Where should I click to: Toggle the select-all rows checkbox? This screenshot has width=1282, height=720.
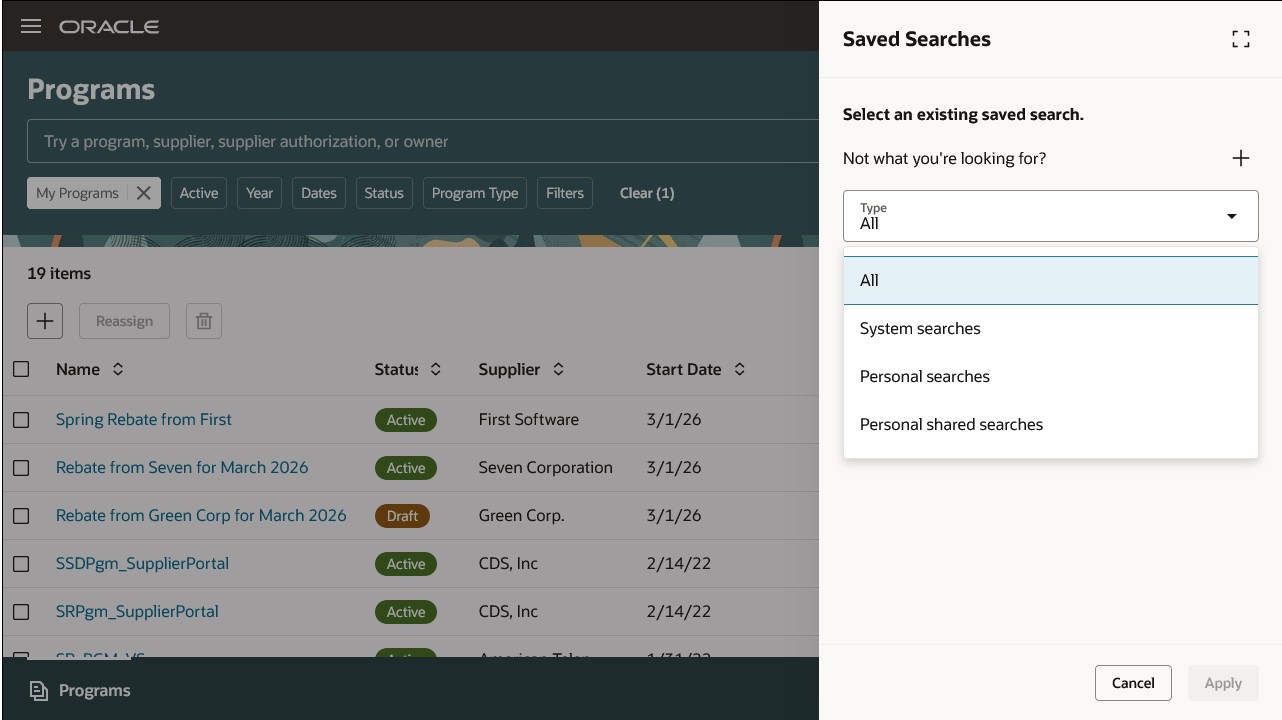21,370
